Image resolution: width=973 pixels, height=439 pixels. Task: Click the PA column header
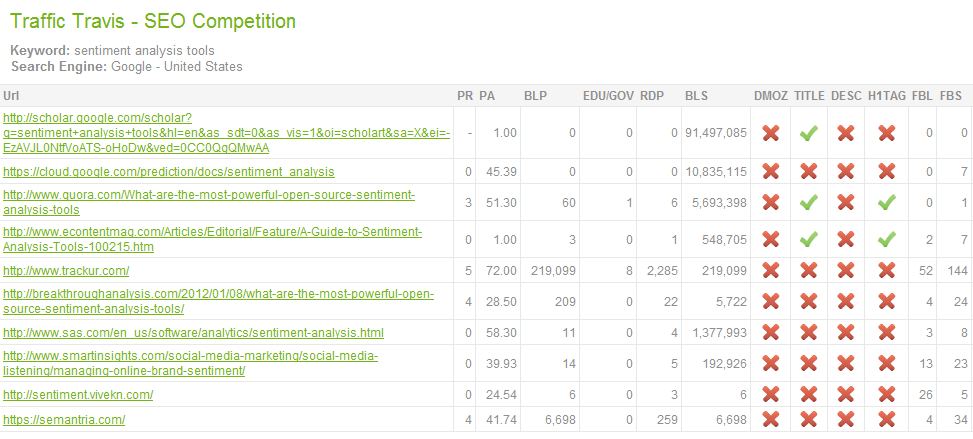coord(486,96)
